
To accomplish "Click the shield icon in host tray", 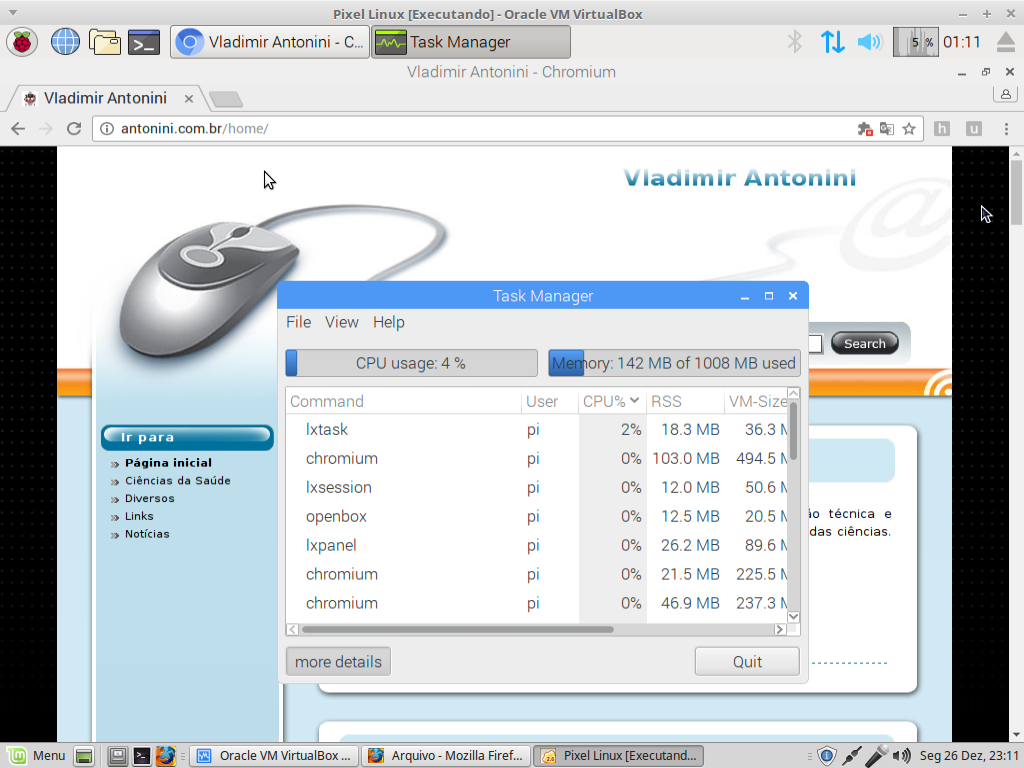I will tap(827, 756).
